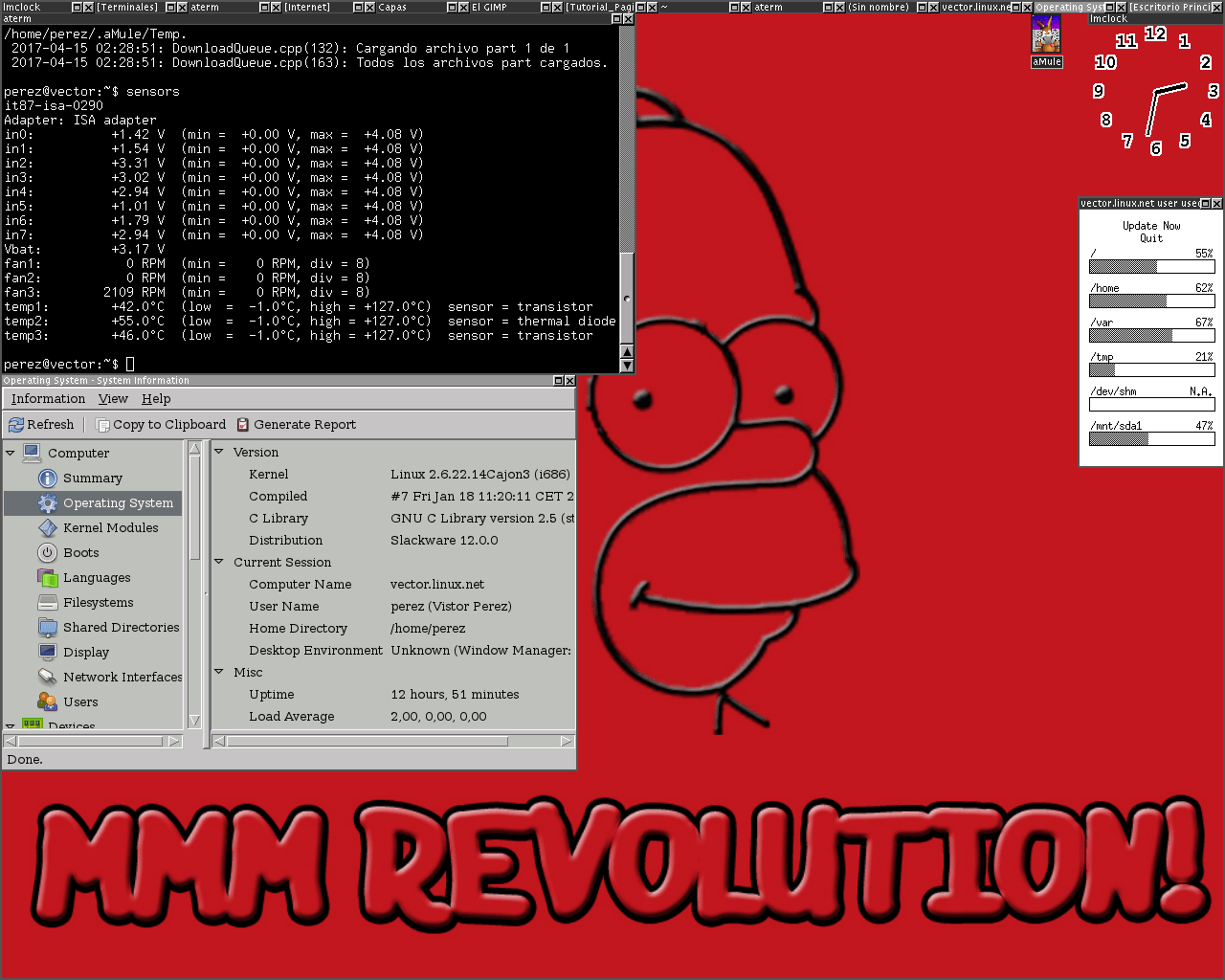
Task: Click the /var usage bar
Action: coord(1151,336)
